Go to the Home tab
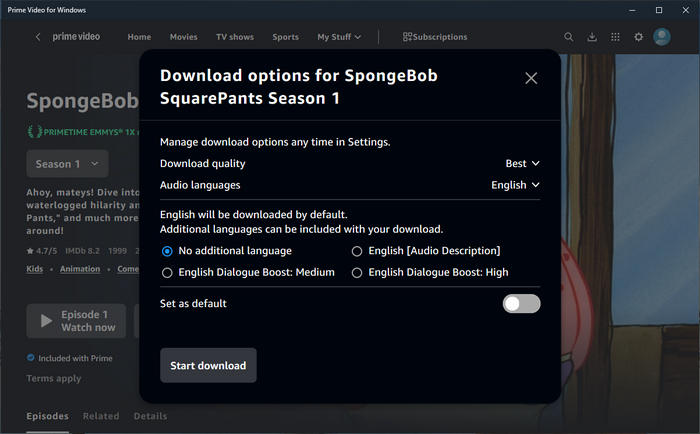 tap(139, 37)
